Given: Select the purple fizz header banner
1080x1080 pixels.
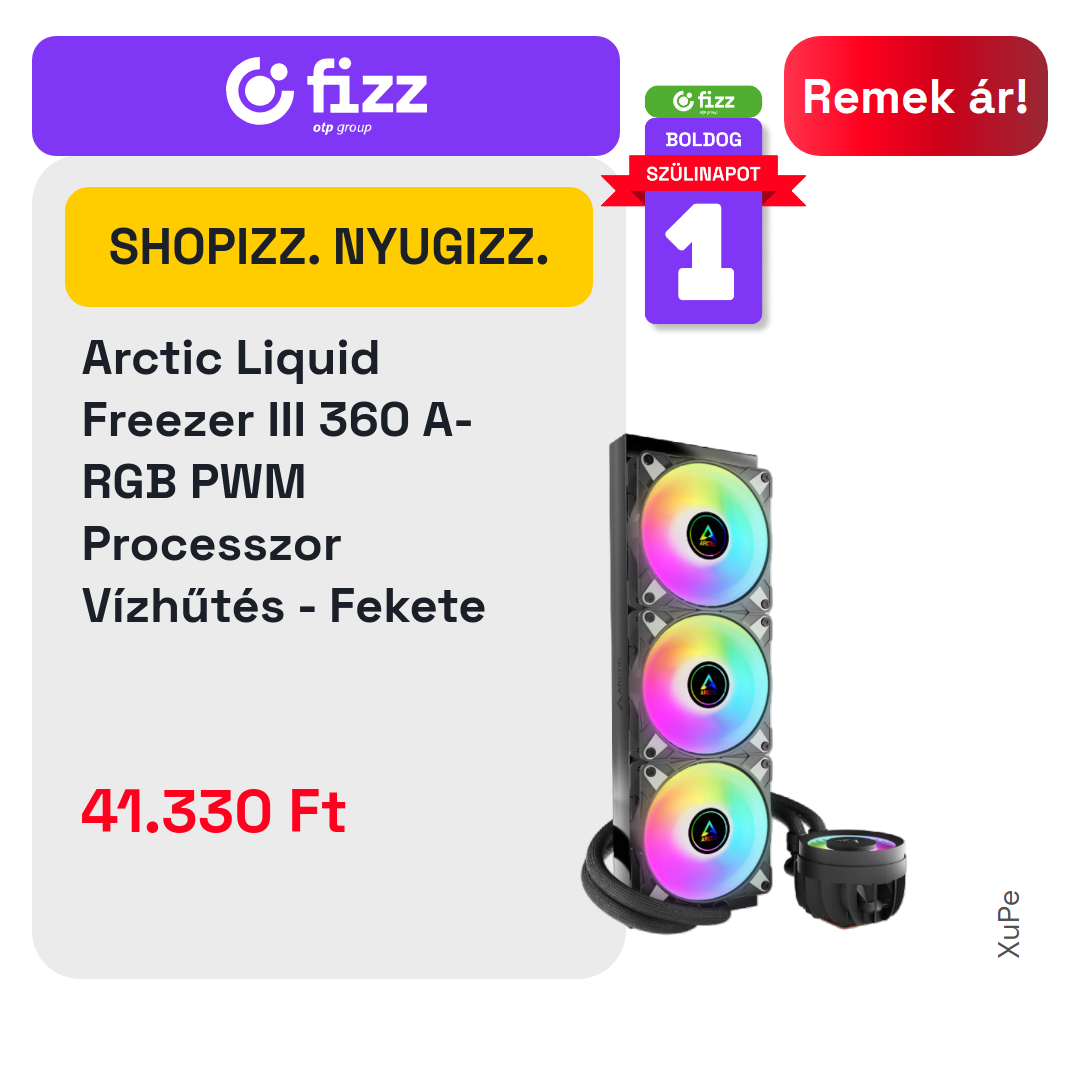Looking at the screenshot, I should (326, 96).
